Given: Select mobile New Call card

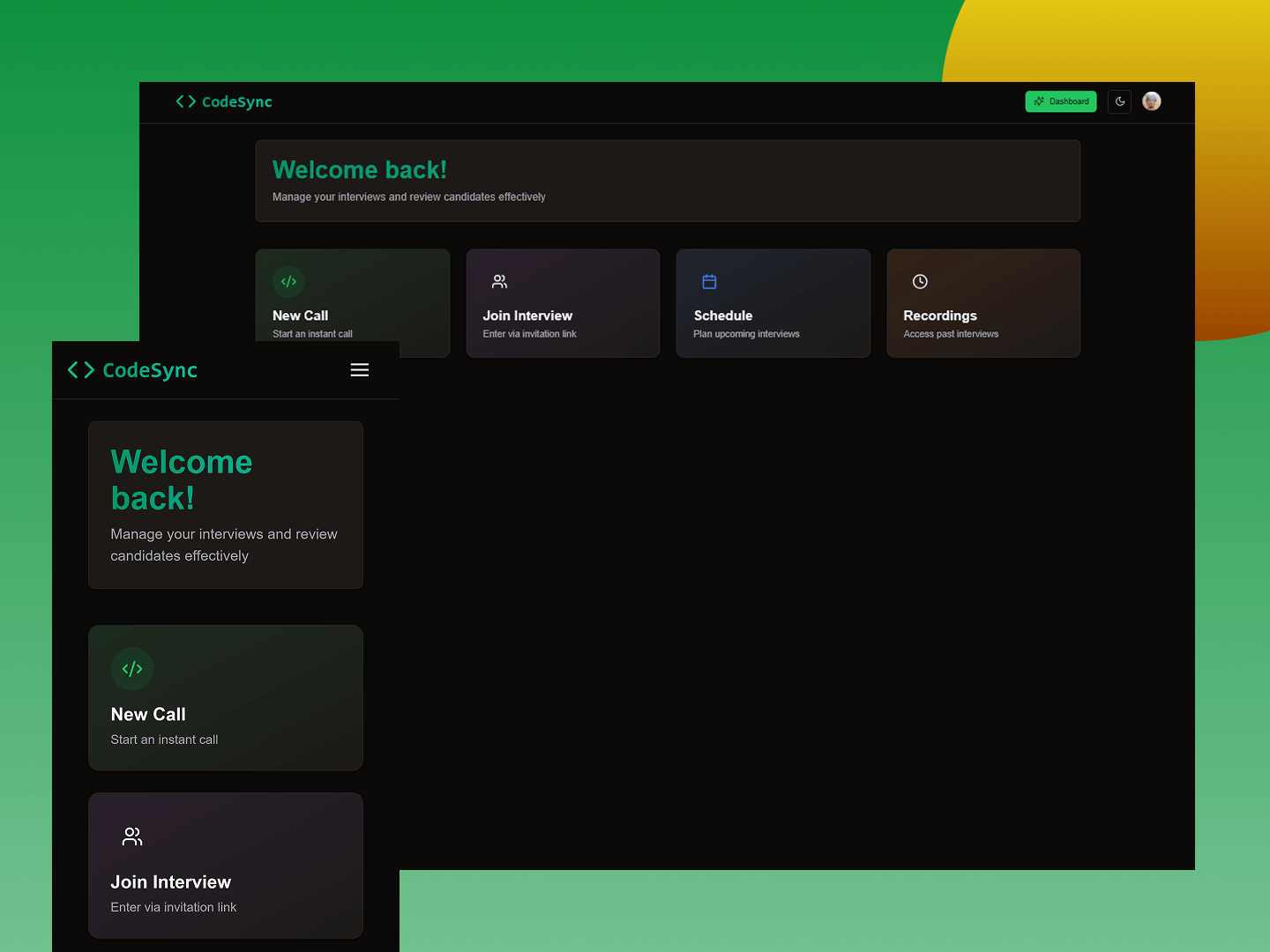Looking at the screenshot, I should coord(225,697).
